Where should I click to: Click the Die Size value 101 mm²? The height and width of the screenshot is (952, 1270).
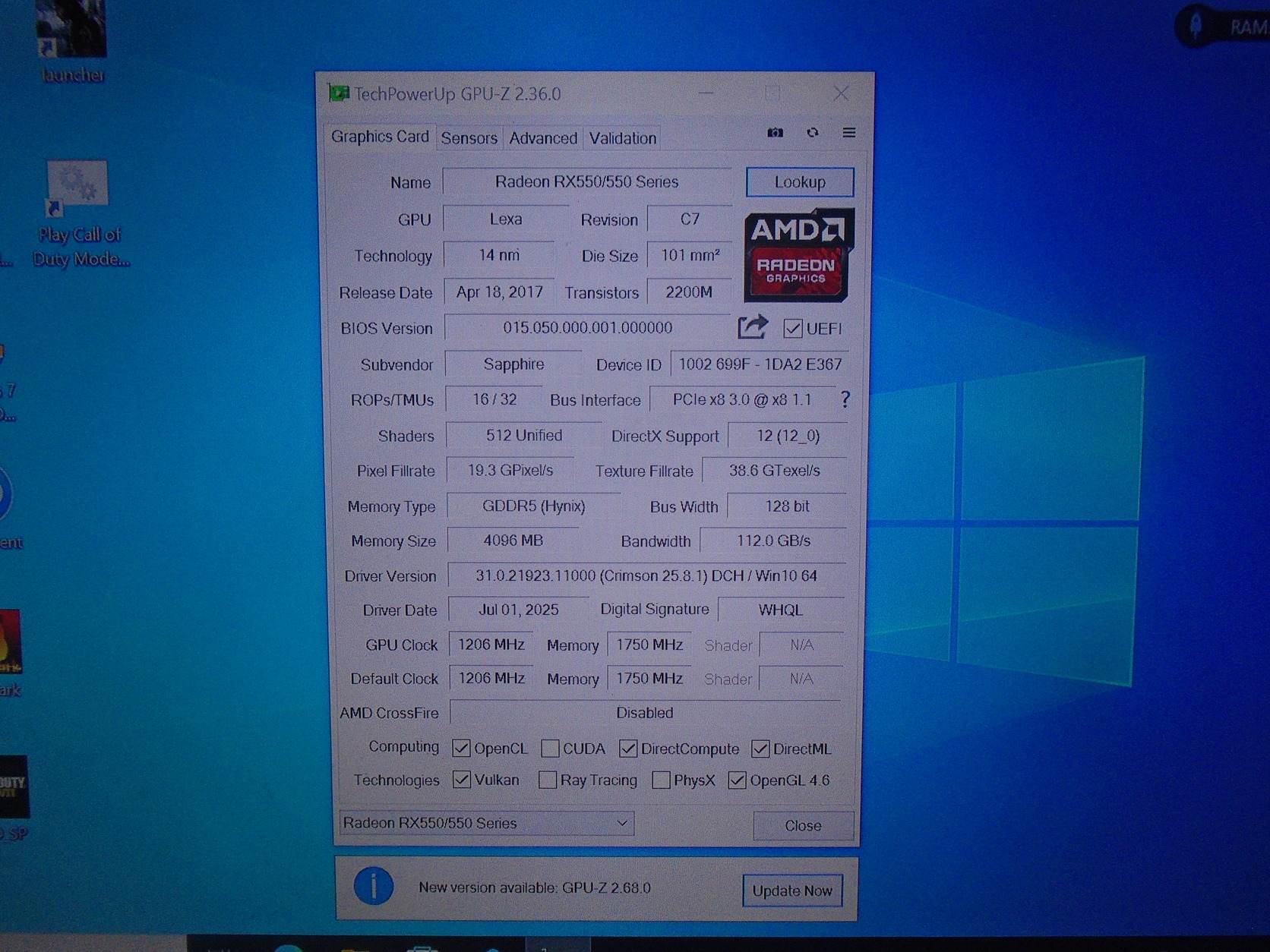point(690,255)
